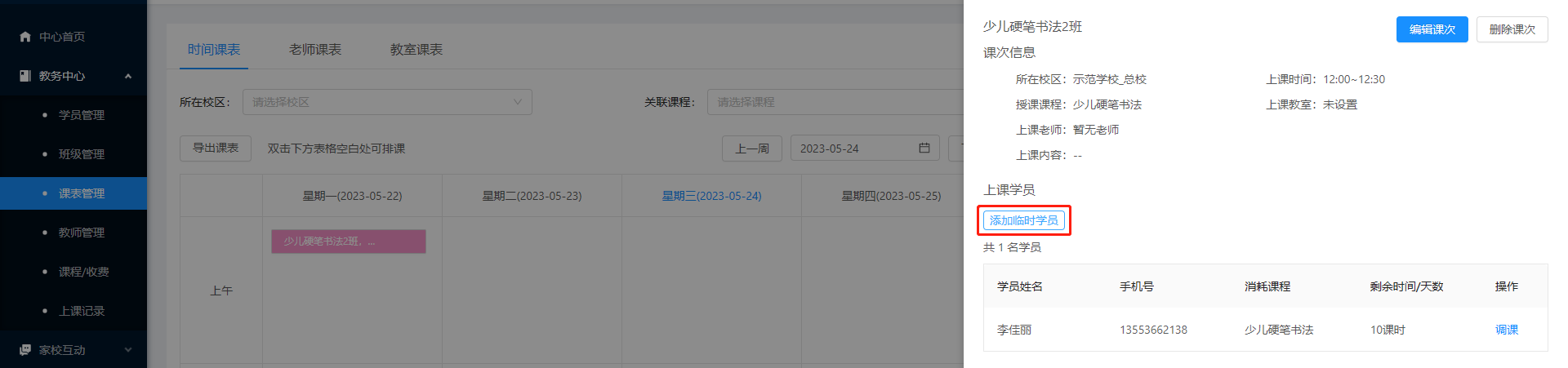This screenshot has height=368, width=1568.
Task: Click the 10课时 remaining cell
Action: (1388, 330)
